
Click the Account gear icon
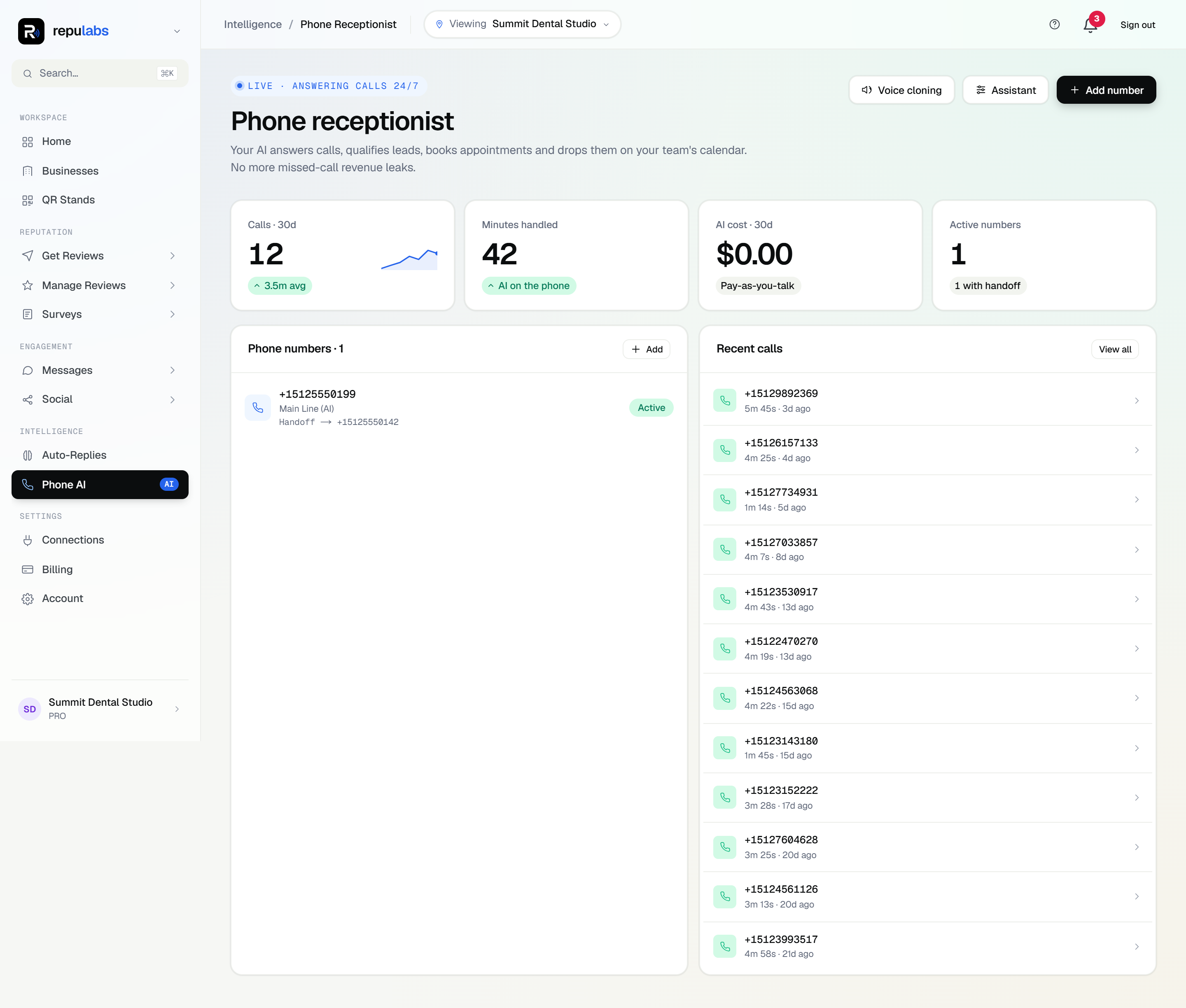pyautogui.click(x=28, y=599)
